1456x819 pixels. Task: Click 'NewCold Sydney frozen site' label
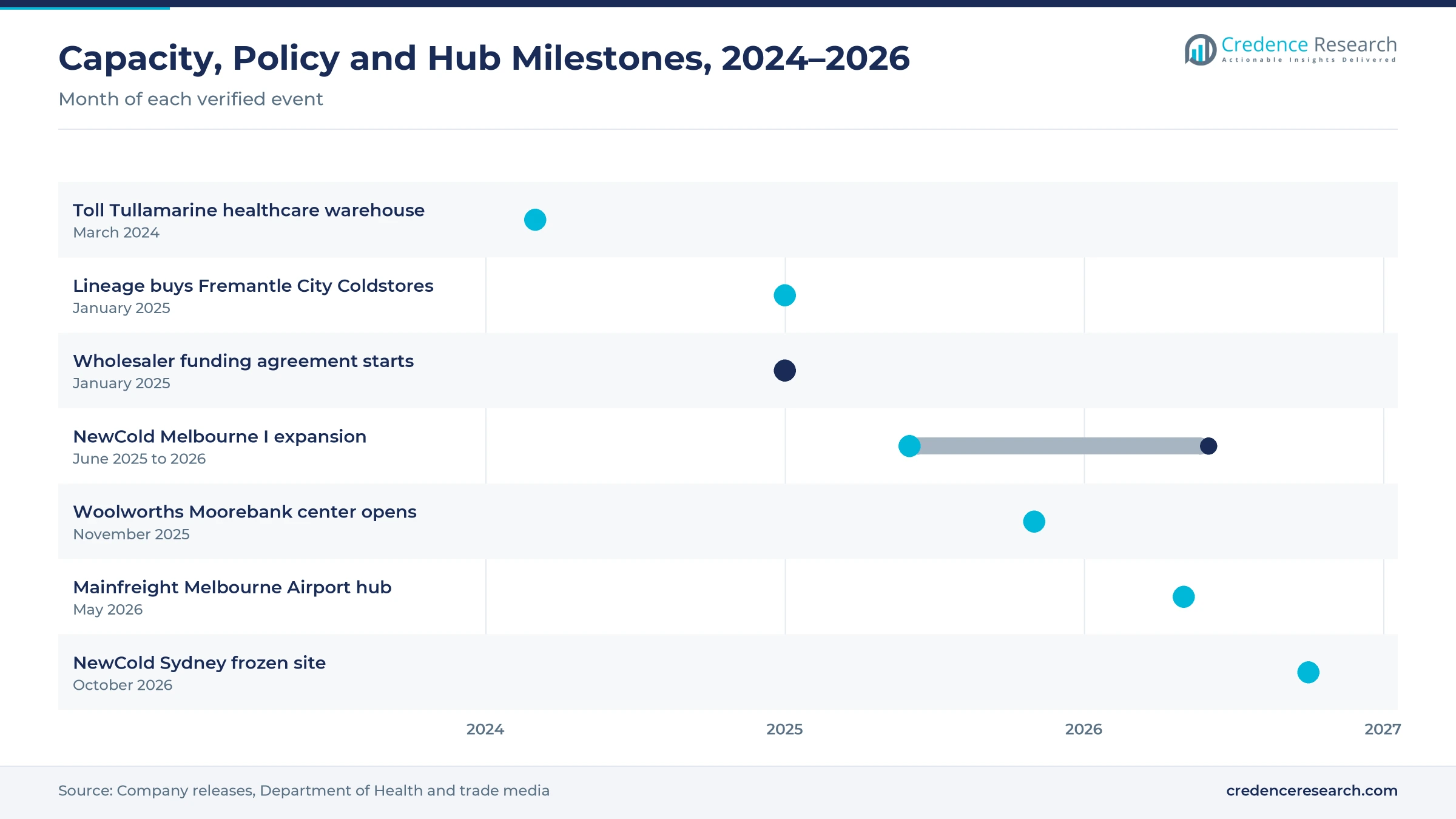(199, 662)
